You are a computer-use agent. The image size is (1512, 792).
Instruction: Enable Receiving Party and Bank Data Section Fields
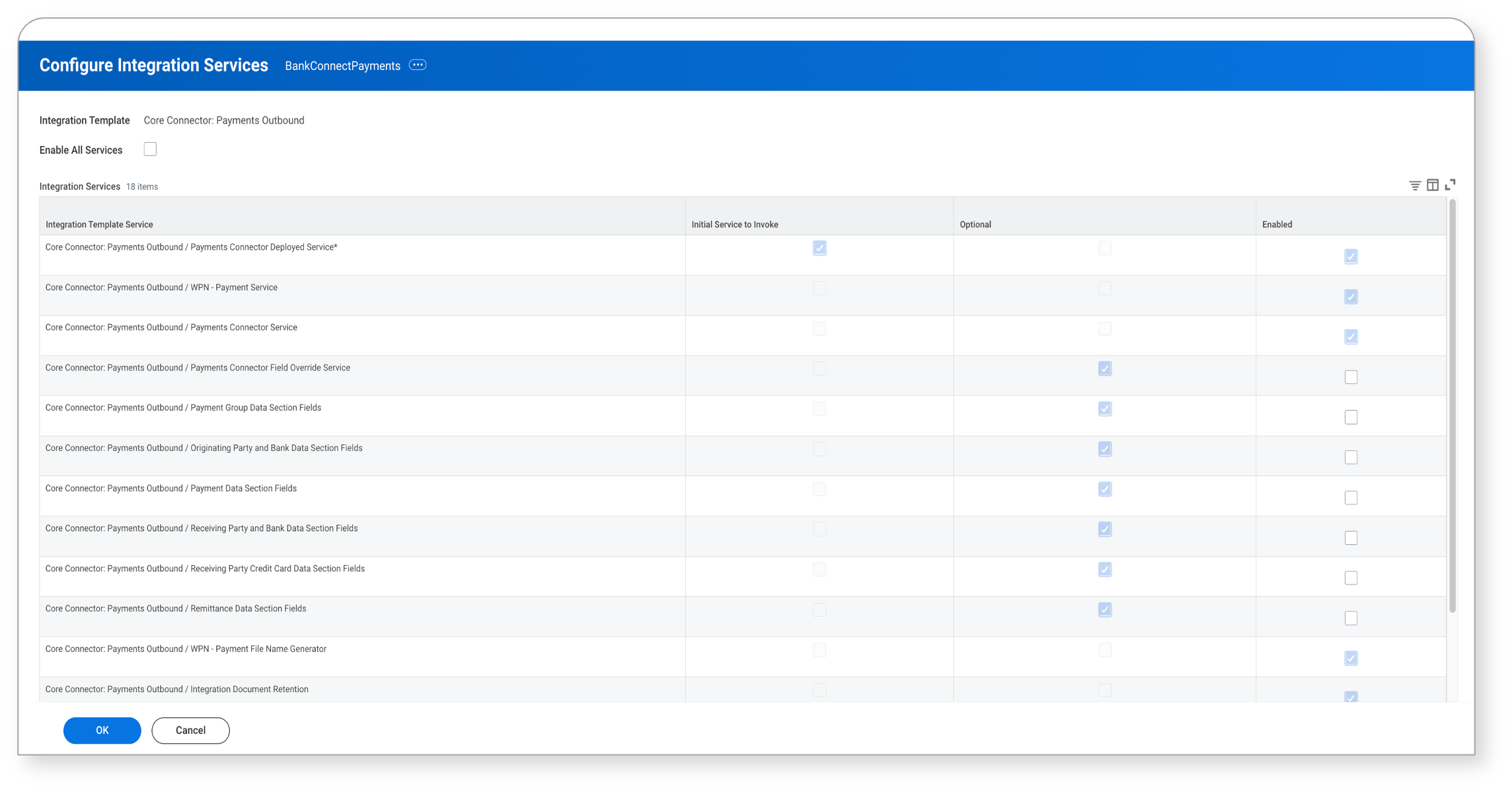1351,538
